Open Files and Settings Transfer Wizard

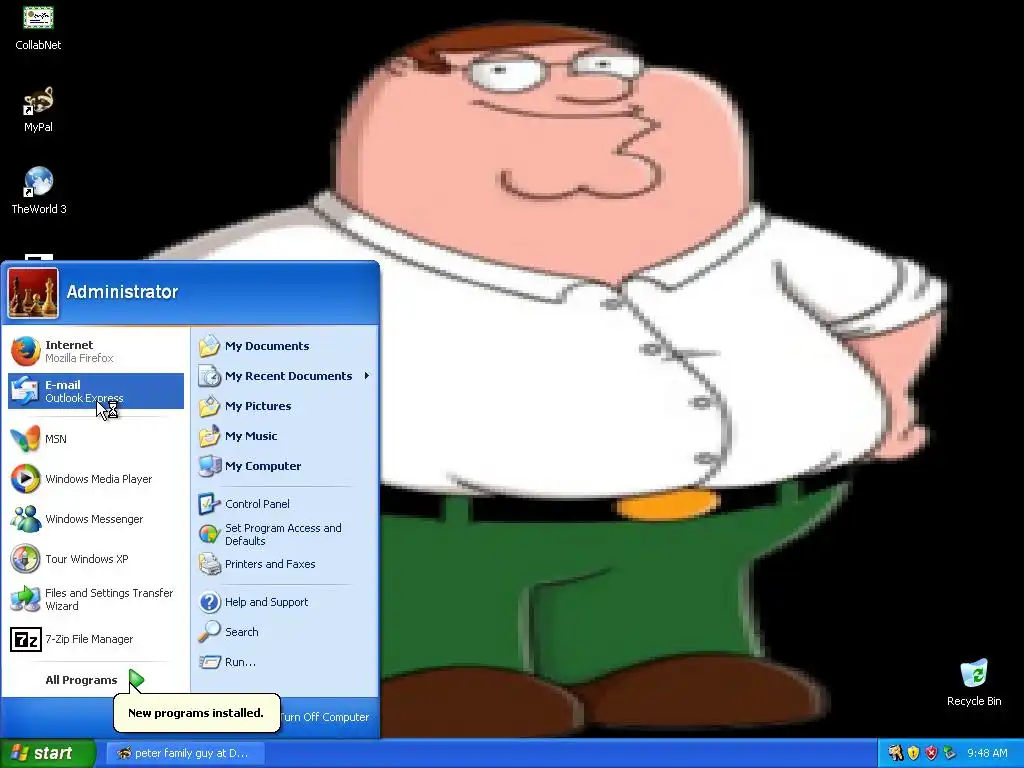[95, 599]
